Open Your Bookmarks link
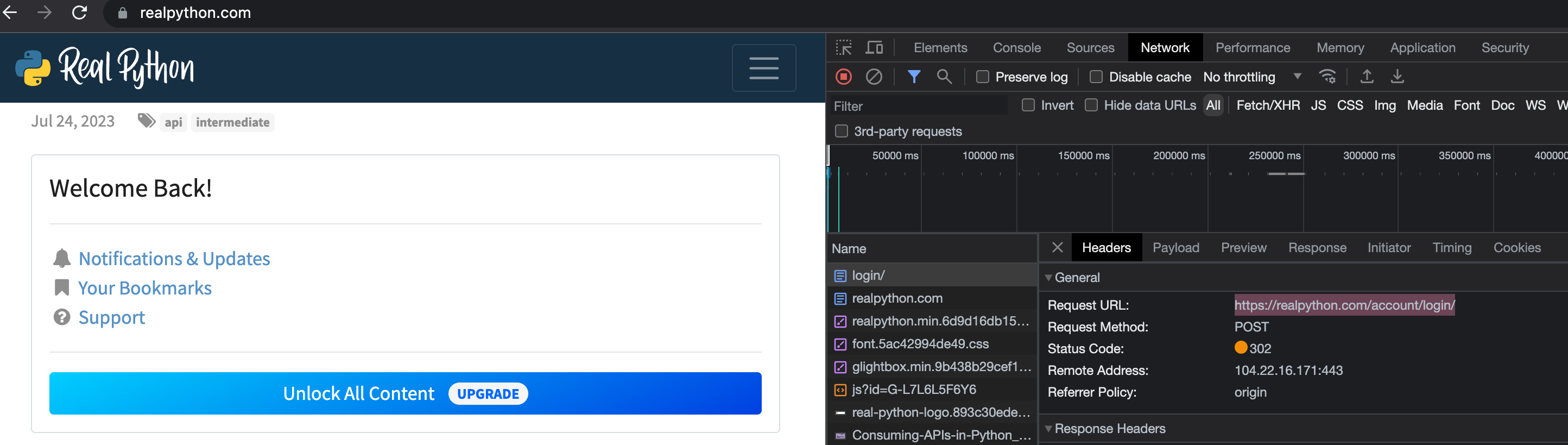Image resolution: width=1568 pixels, height=445 pixels. 145,288
